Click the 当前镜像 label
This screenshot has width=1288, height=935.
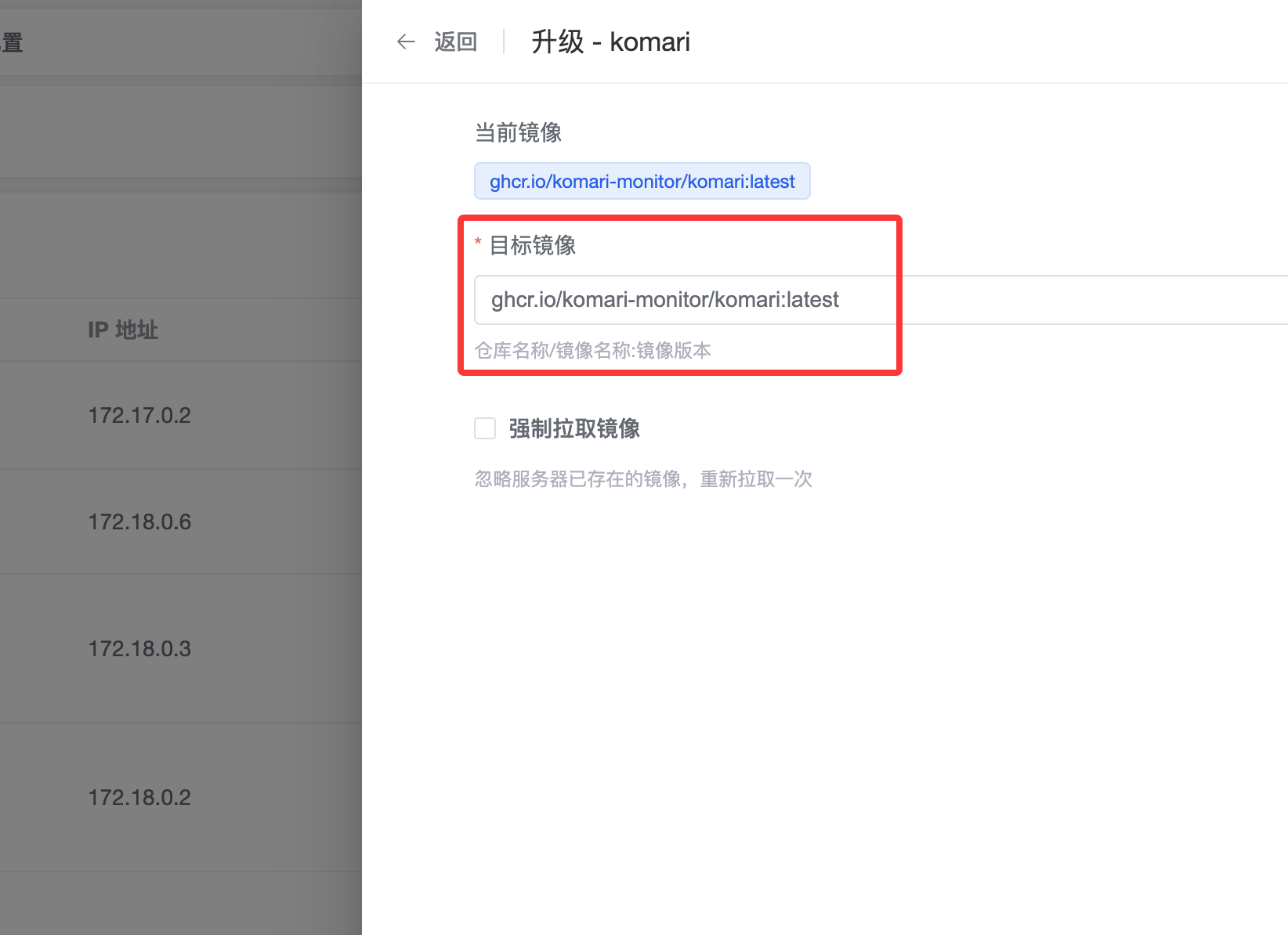[519, 132]
